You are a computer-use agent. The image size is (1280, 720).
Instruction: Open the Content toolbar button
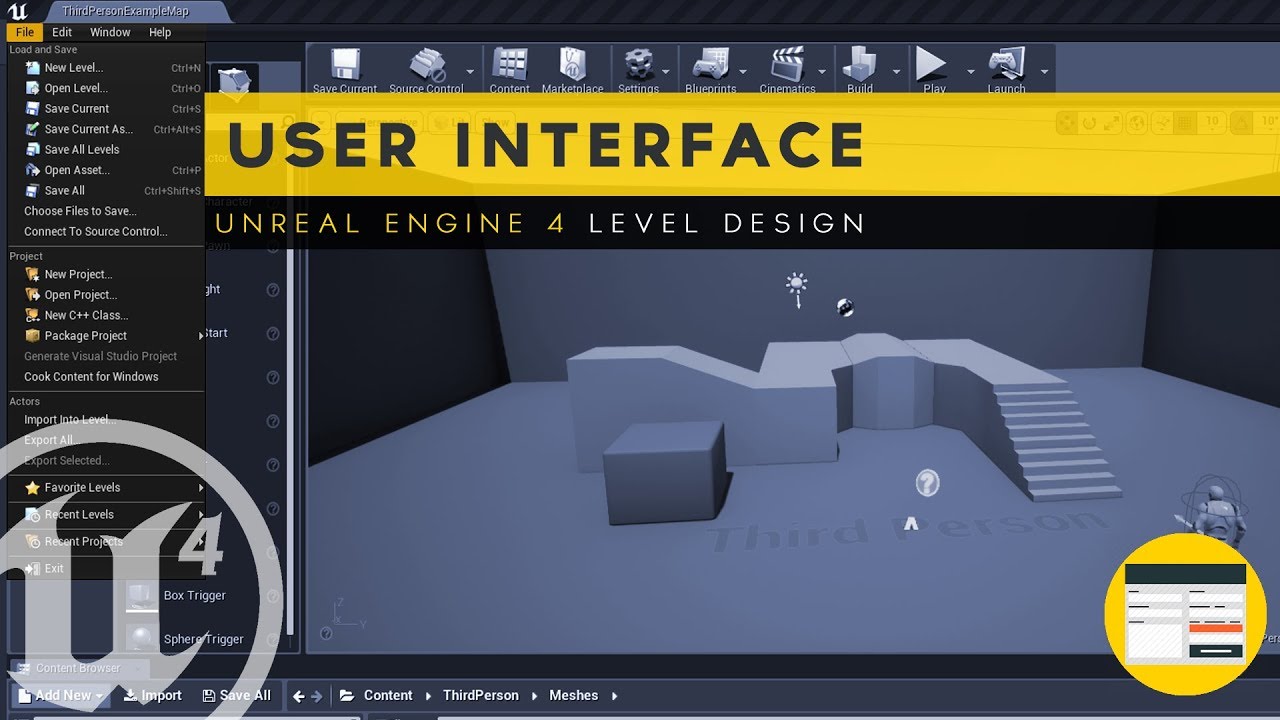[x=510, y=69]
